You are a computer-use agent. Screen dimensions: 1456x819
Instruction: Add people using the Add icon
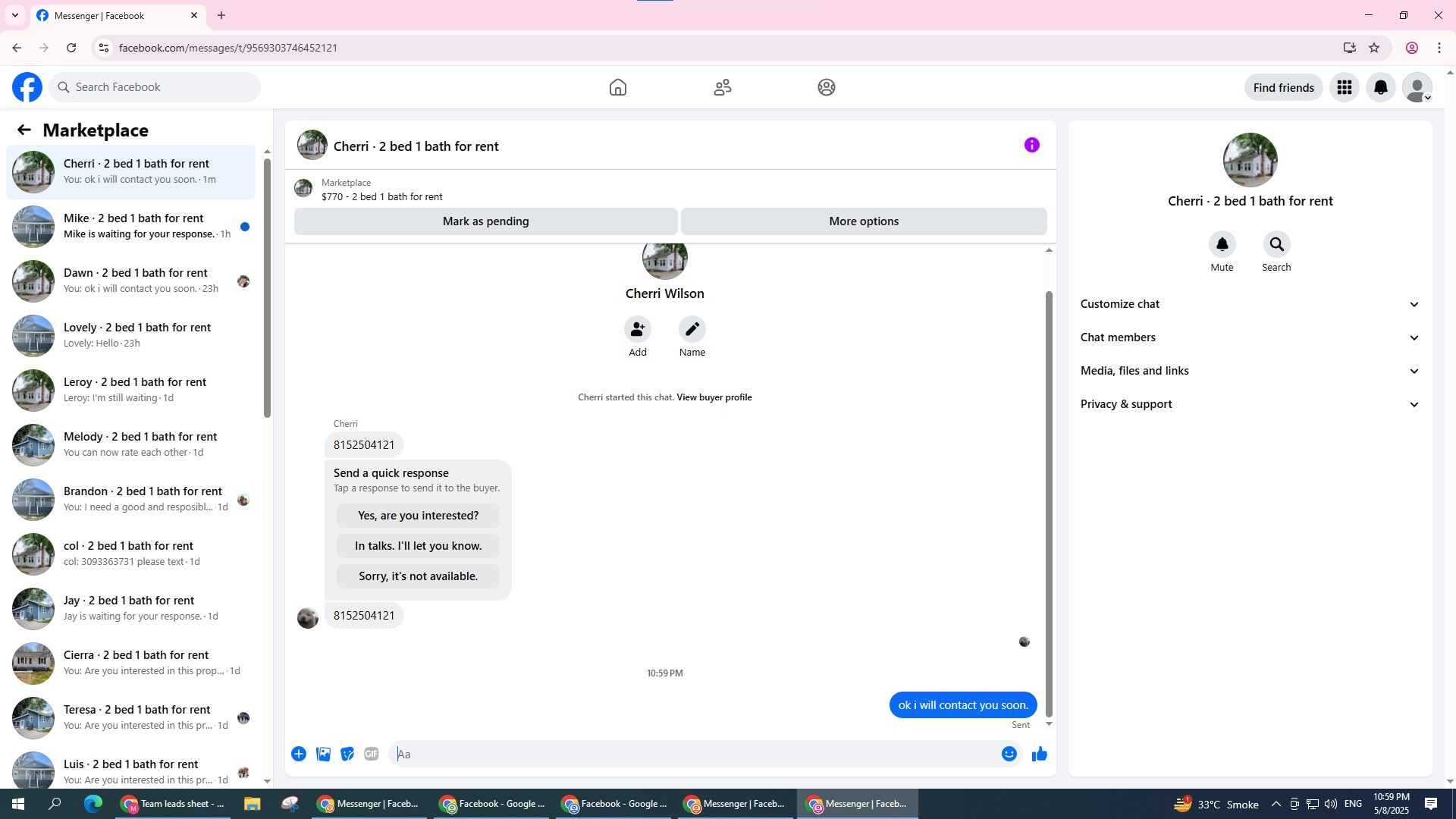tap(638, 329)
